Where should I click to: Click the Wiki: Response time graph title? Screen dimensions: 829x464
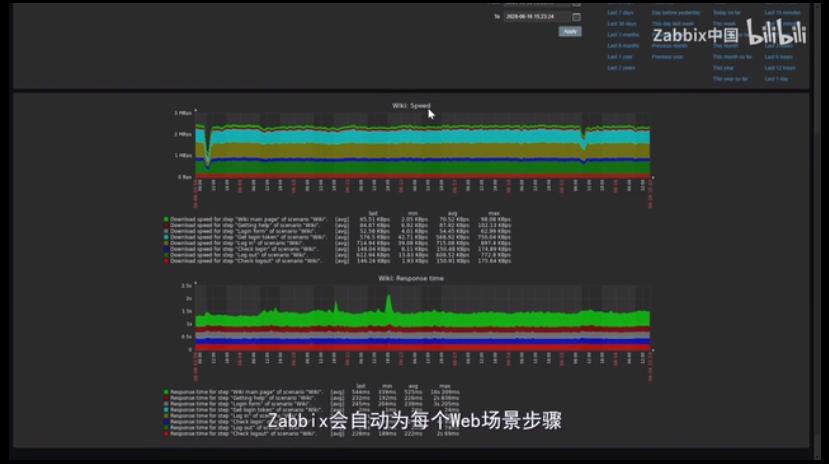click(411, 279)
